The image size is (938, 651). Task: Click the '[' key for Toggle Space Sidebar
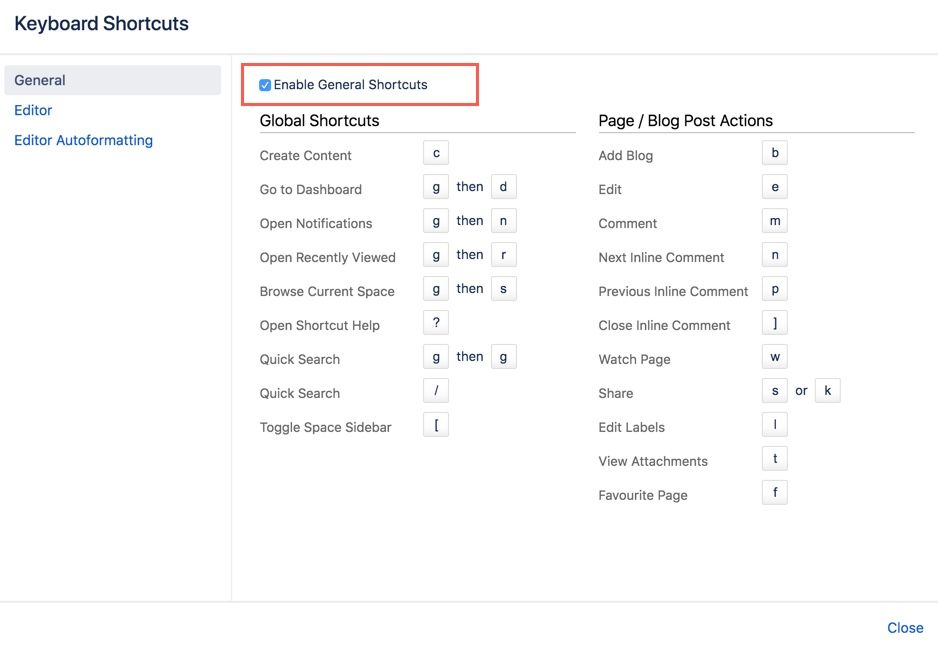point(436,425)
